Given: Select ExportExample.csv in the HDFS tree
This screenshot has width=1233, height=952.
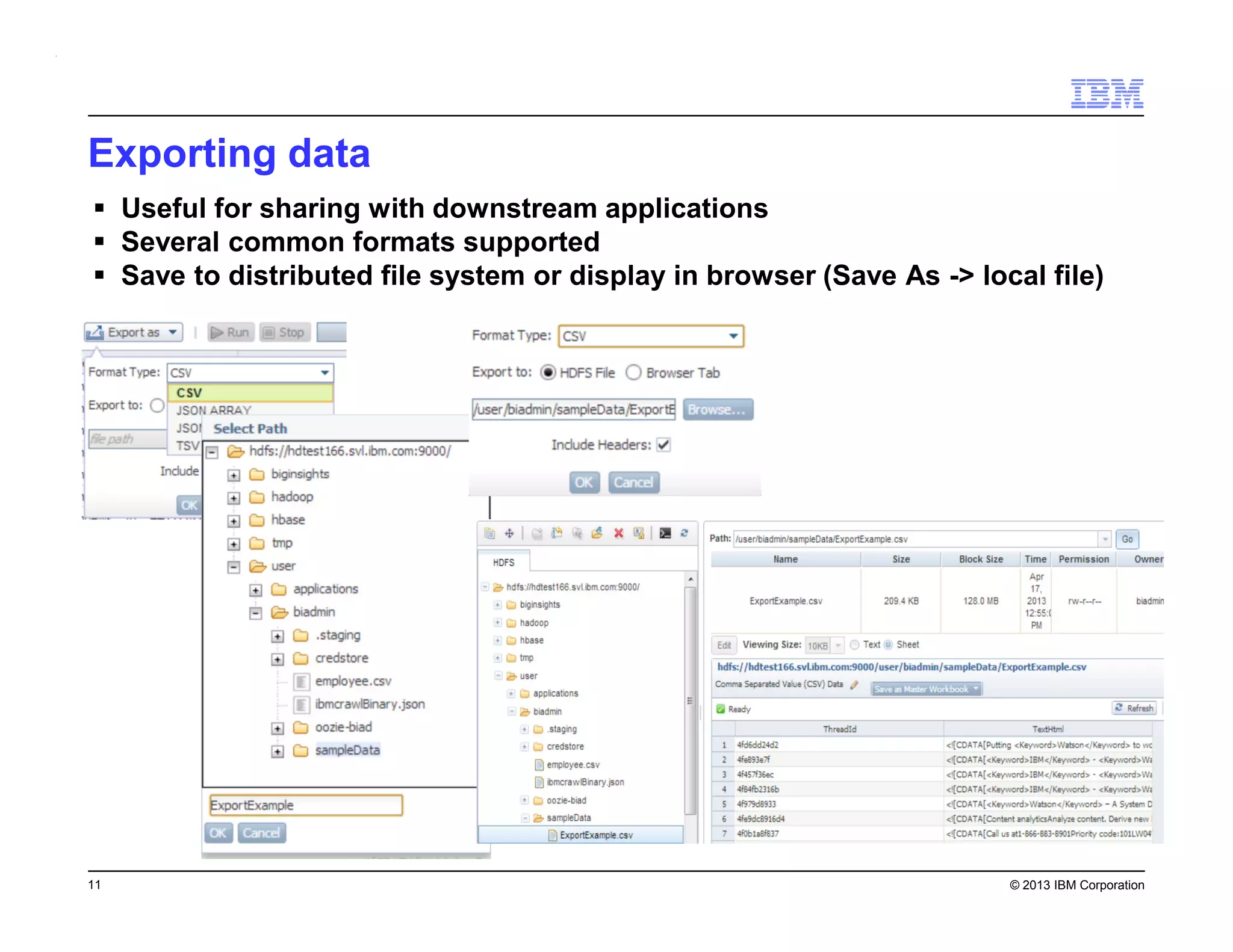Looking at the screenshot, I should [582, 835].
